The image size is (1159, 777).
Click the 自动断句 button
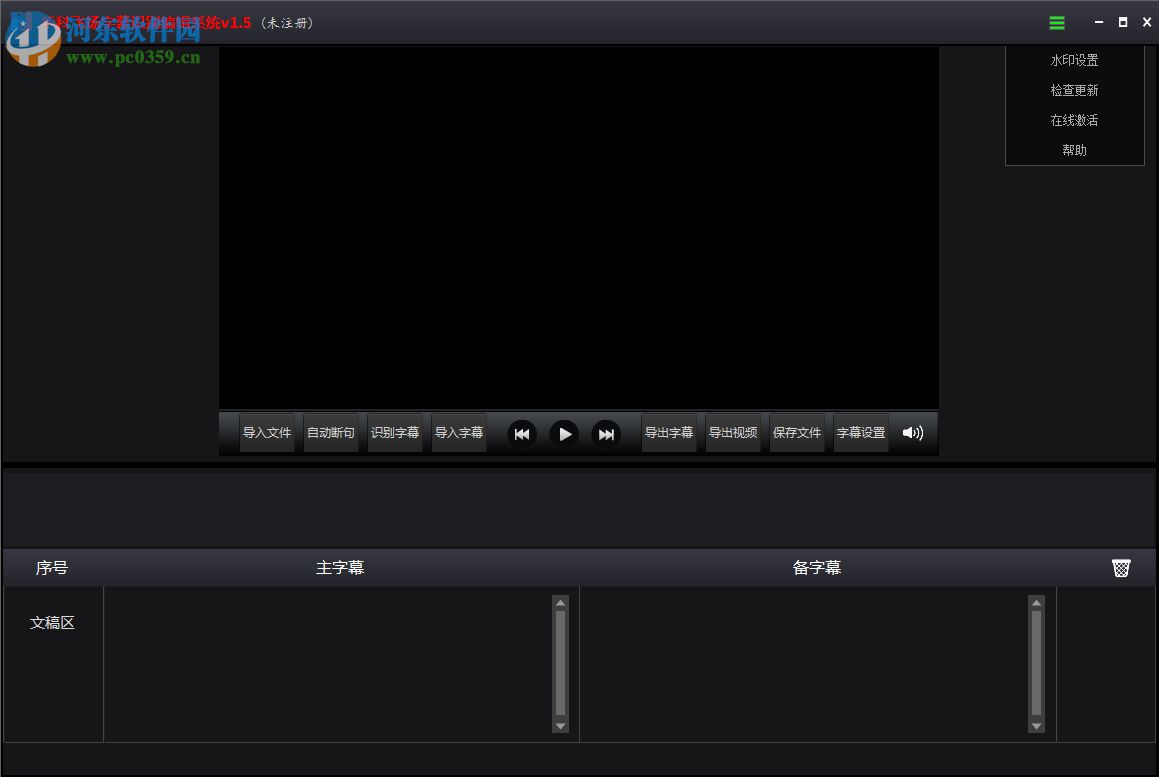point(331,432)
